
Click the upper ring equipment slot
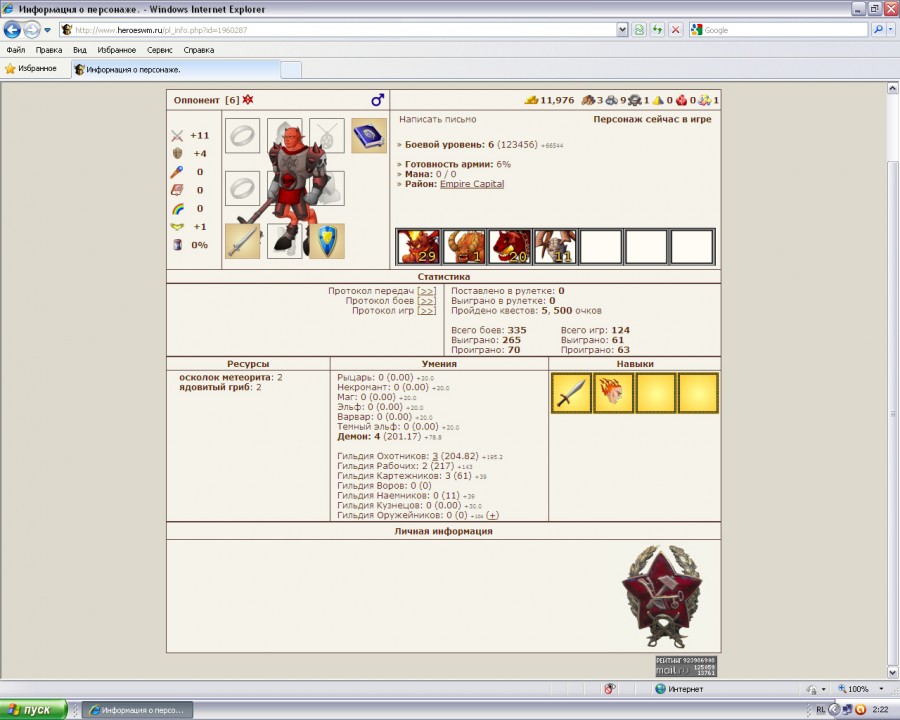pyautogui.click(x=242, y=136)
